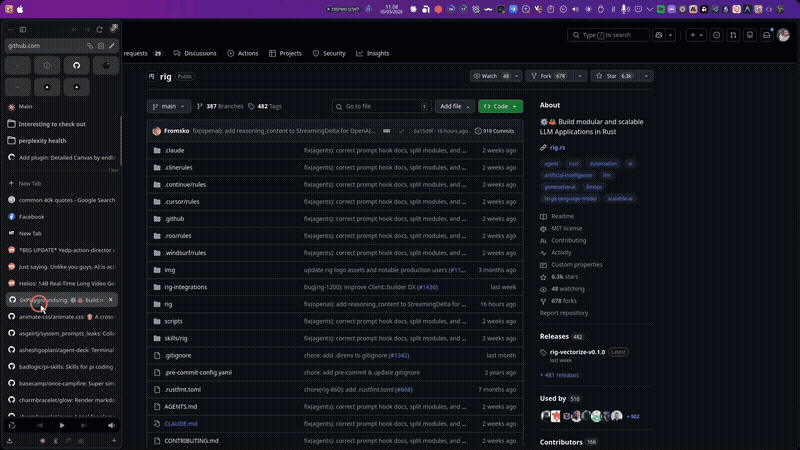
Task: Open the rig.rs website link
Action: pyautogui.click(x=557, y=147)
